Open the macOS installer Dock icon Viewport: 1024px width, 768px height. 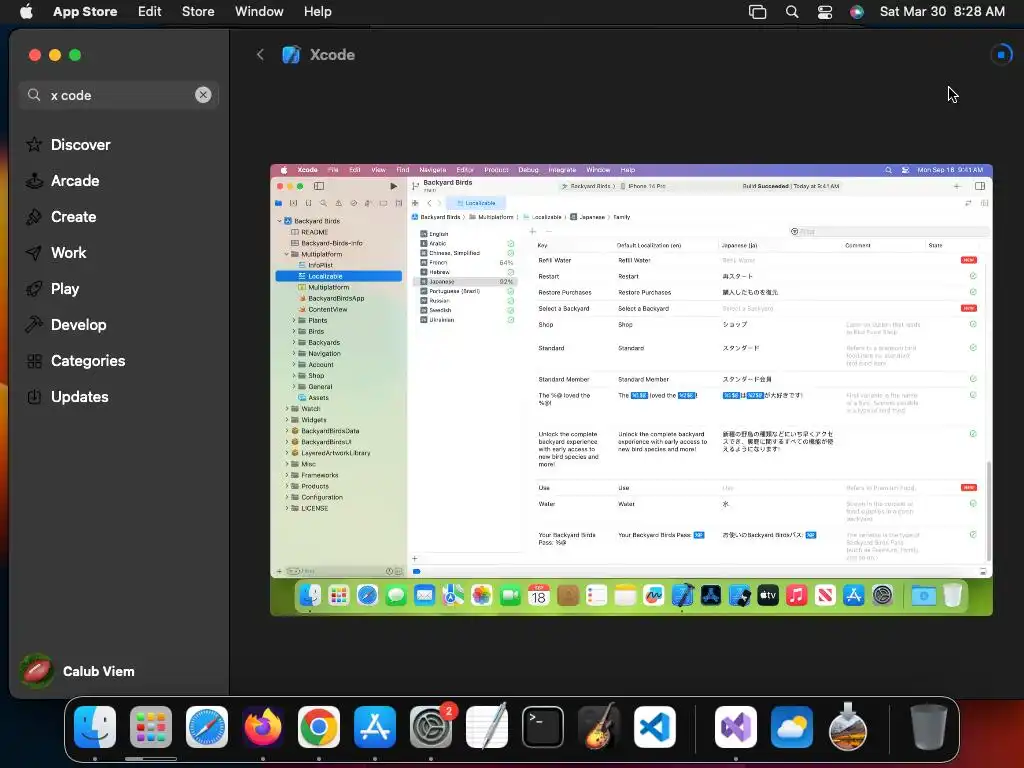tap(848, 727)
